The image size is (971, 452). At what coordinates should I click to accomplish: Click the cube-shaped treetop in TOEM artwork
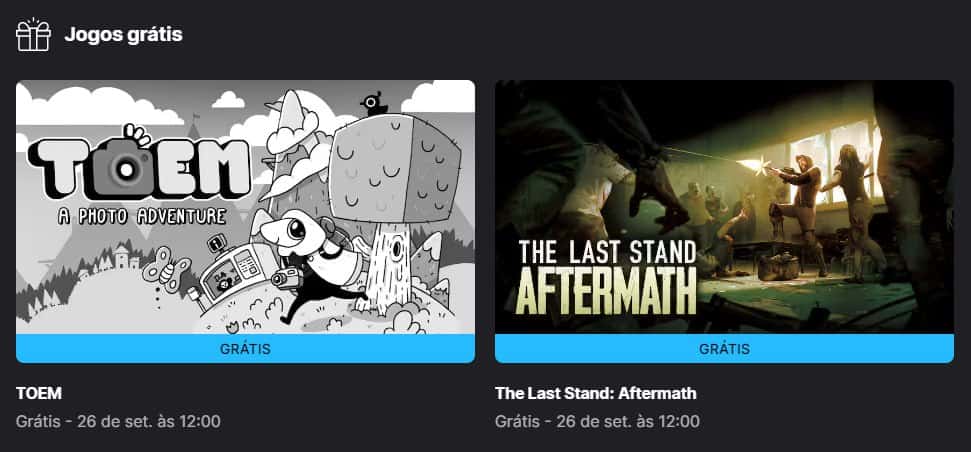395,168
